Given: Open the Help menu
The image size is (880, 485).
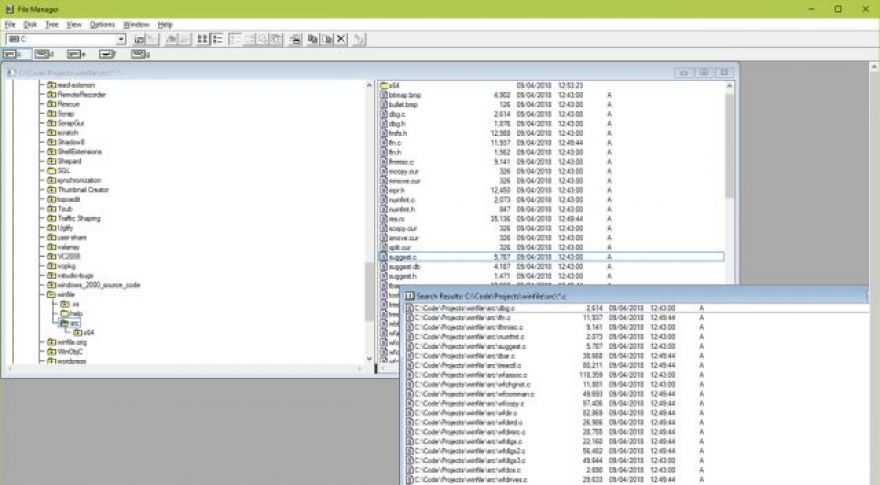Looking at the screenshot, I should coord(165,25).
